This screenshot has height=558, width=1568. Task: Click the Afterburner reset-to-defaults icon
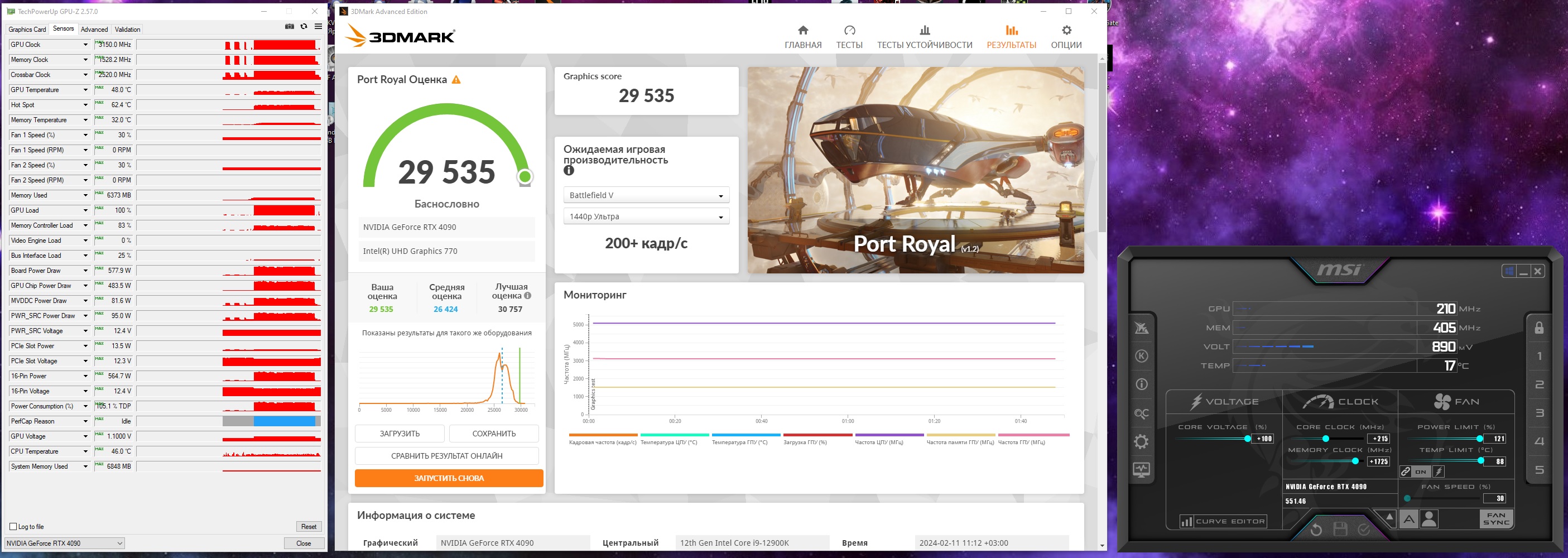pos(1315,530)
